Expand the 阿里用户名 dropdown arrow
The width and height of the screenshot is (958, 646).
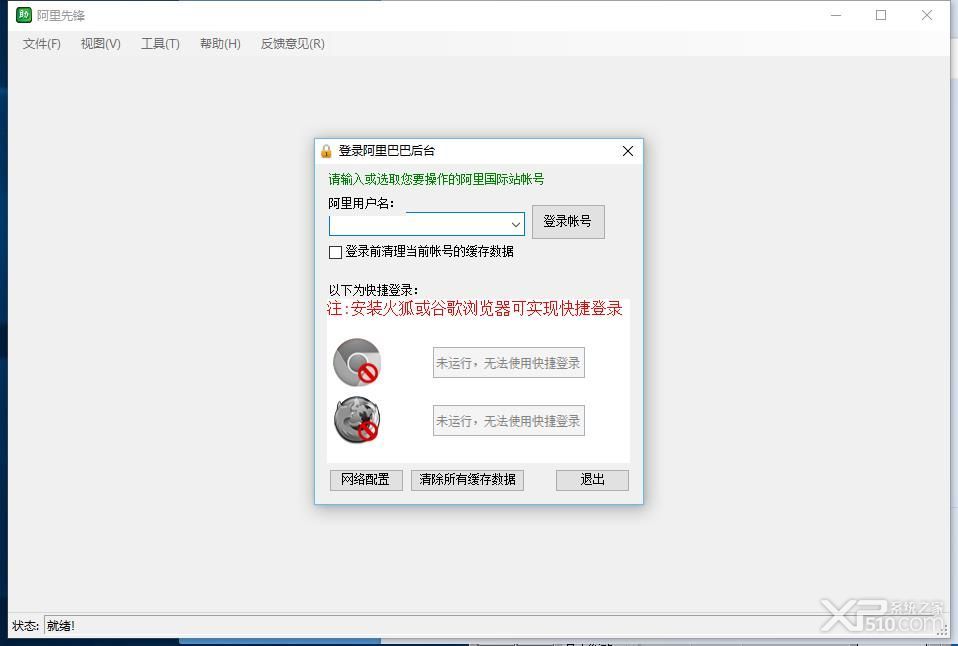point(516,224)
